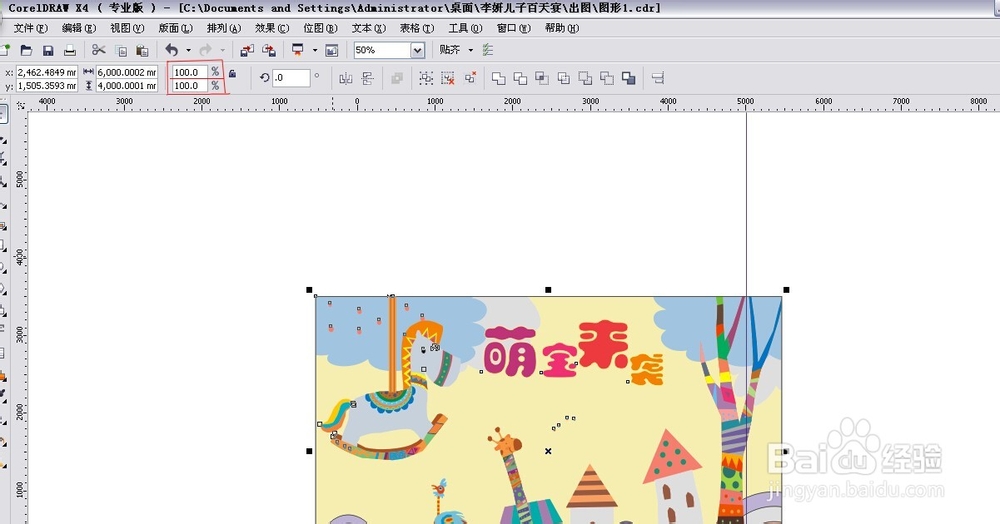Open the Align and Distribute dialog

coord(658,78)
